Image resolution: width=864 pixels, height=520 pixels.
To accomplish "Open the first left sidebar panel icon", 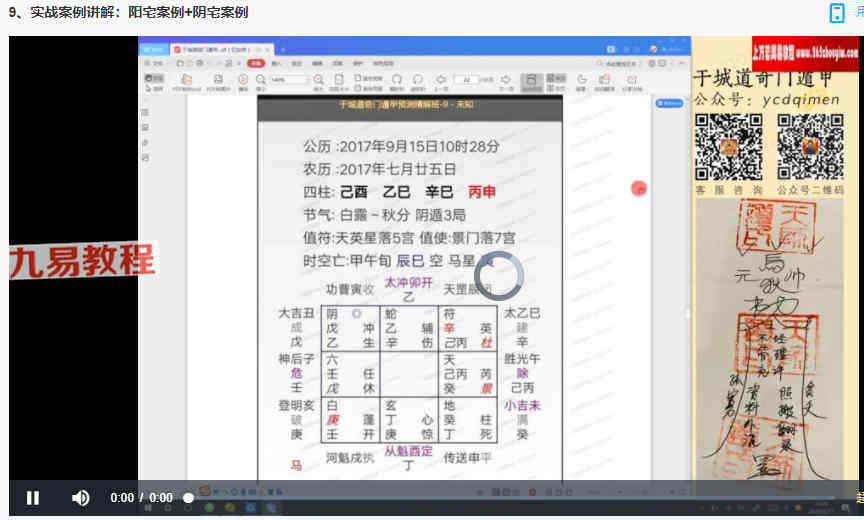I will (x=145, y=112).
